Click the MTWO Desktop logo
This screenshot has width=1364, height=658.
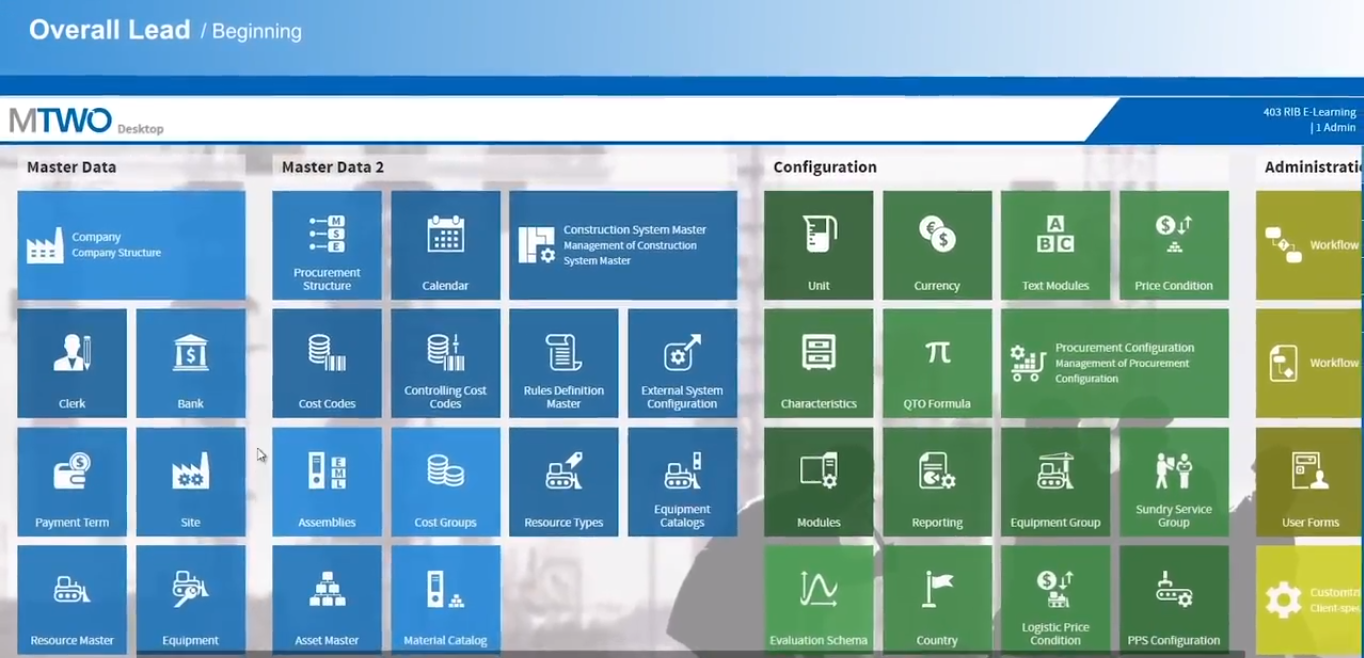85,119
